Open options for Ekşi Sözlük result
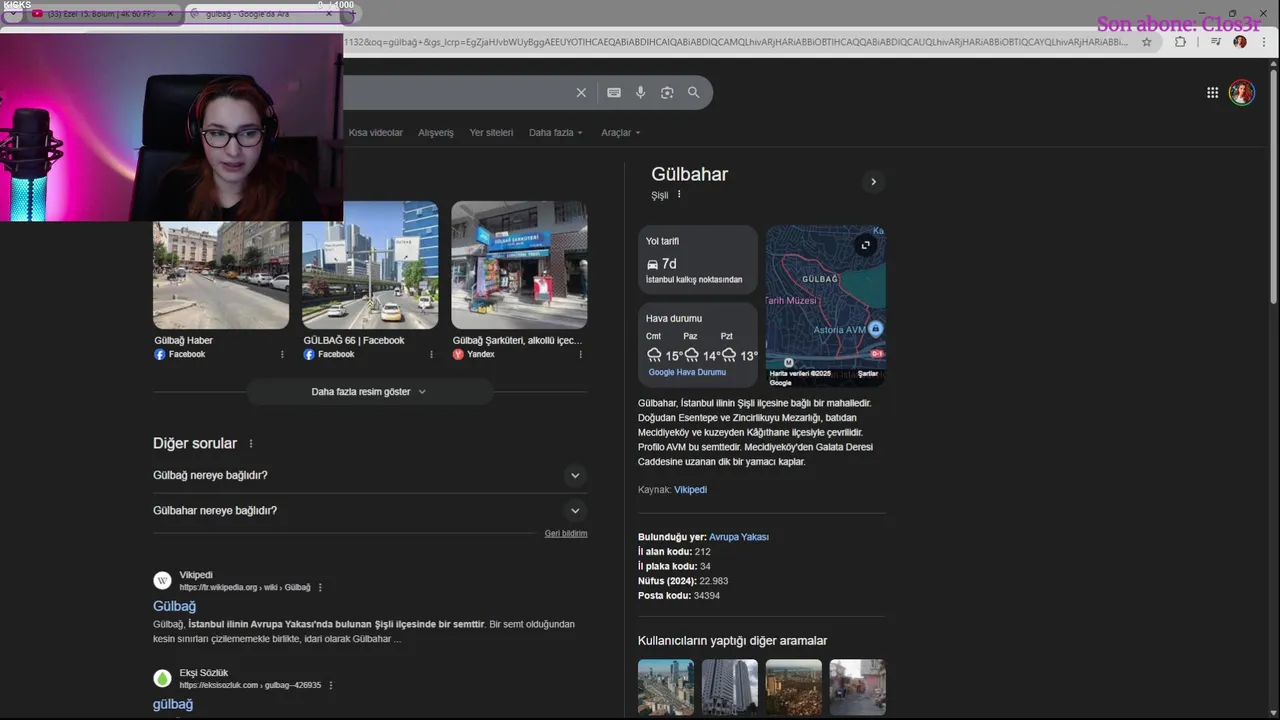This screenshot has width=1280, height=720. tap(331, 685)
